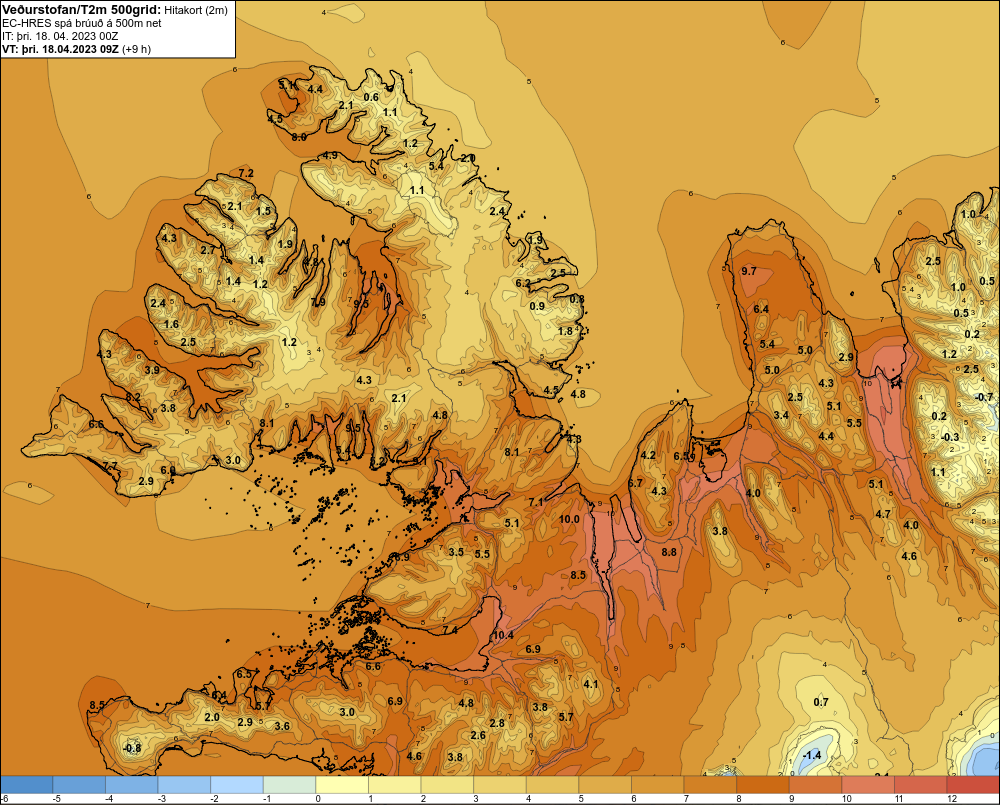Click the 7.4 temperature value
This screenshot has height=805, width=1000.
click(450, 630)
